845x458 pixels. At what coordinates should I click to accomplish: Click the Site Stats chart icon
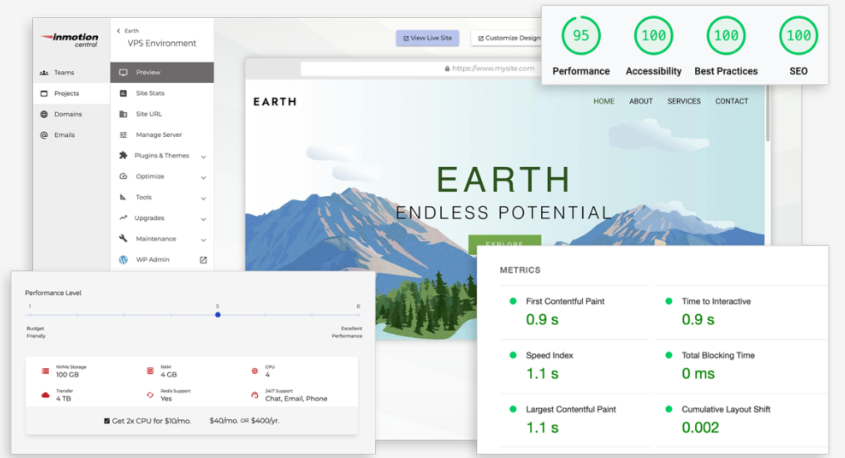[123, 93]
